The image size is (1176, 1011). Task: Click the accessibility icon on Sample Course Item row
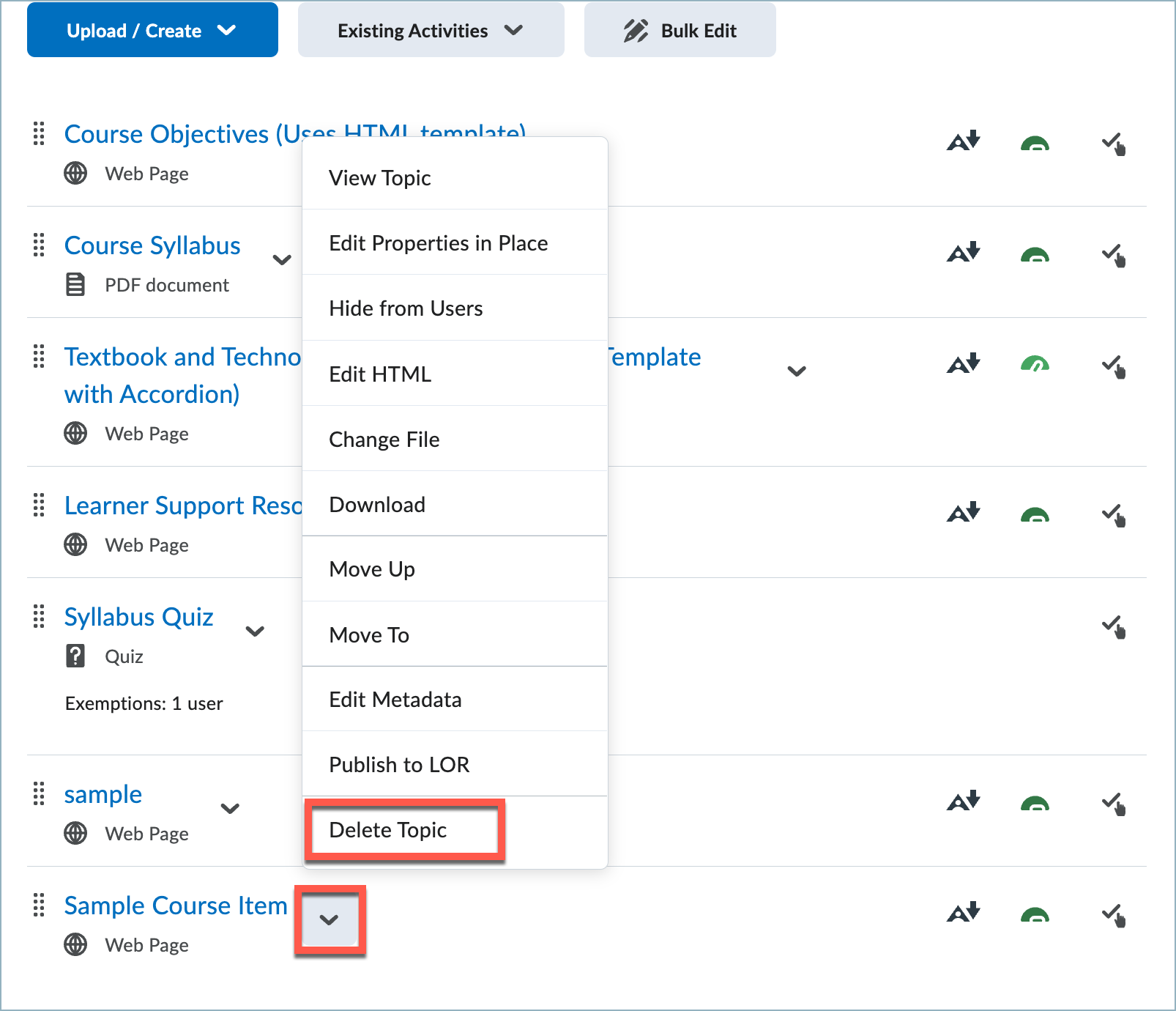coord(963,912)
